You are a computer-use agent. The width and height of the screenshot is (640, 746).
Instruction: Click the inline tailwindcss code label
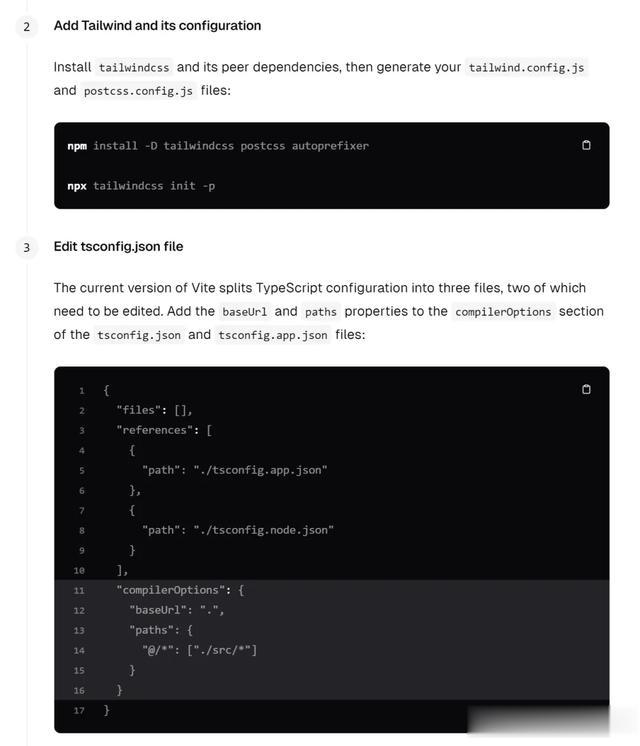[x=134, y=67]
